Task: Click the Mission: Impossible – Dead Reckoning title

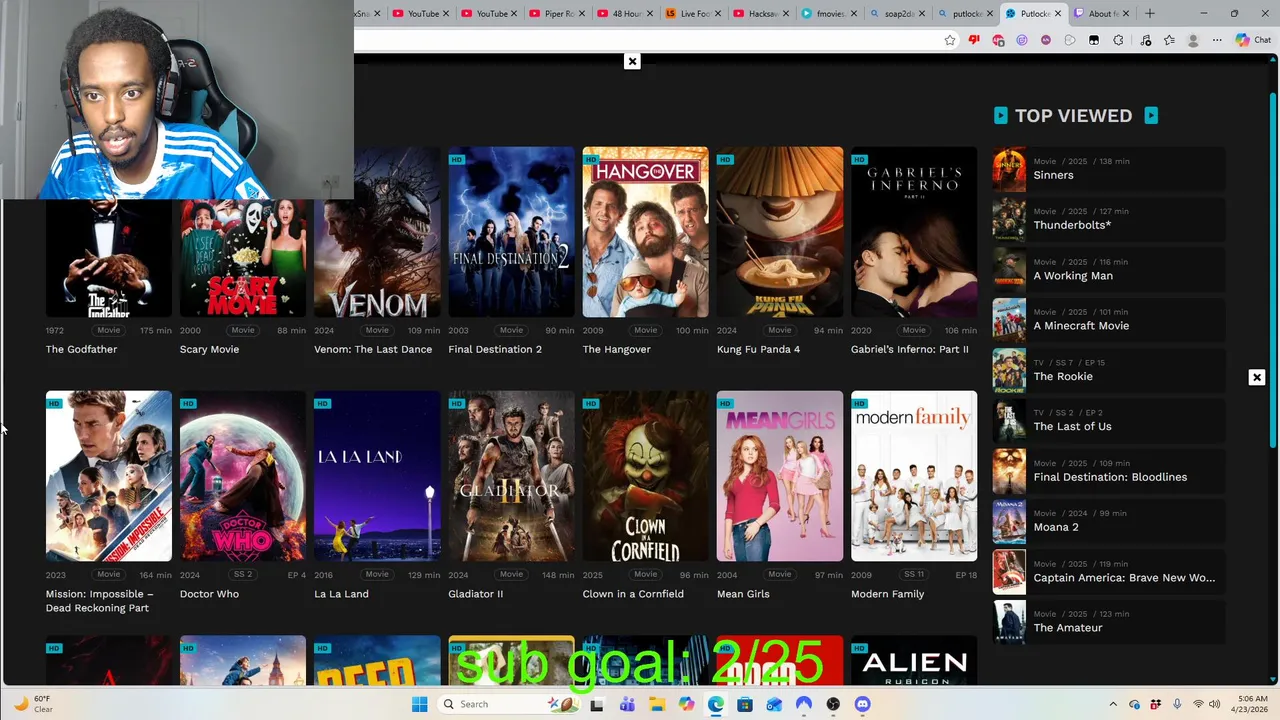Action: (99, 601)
